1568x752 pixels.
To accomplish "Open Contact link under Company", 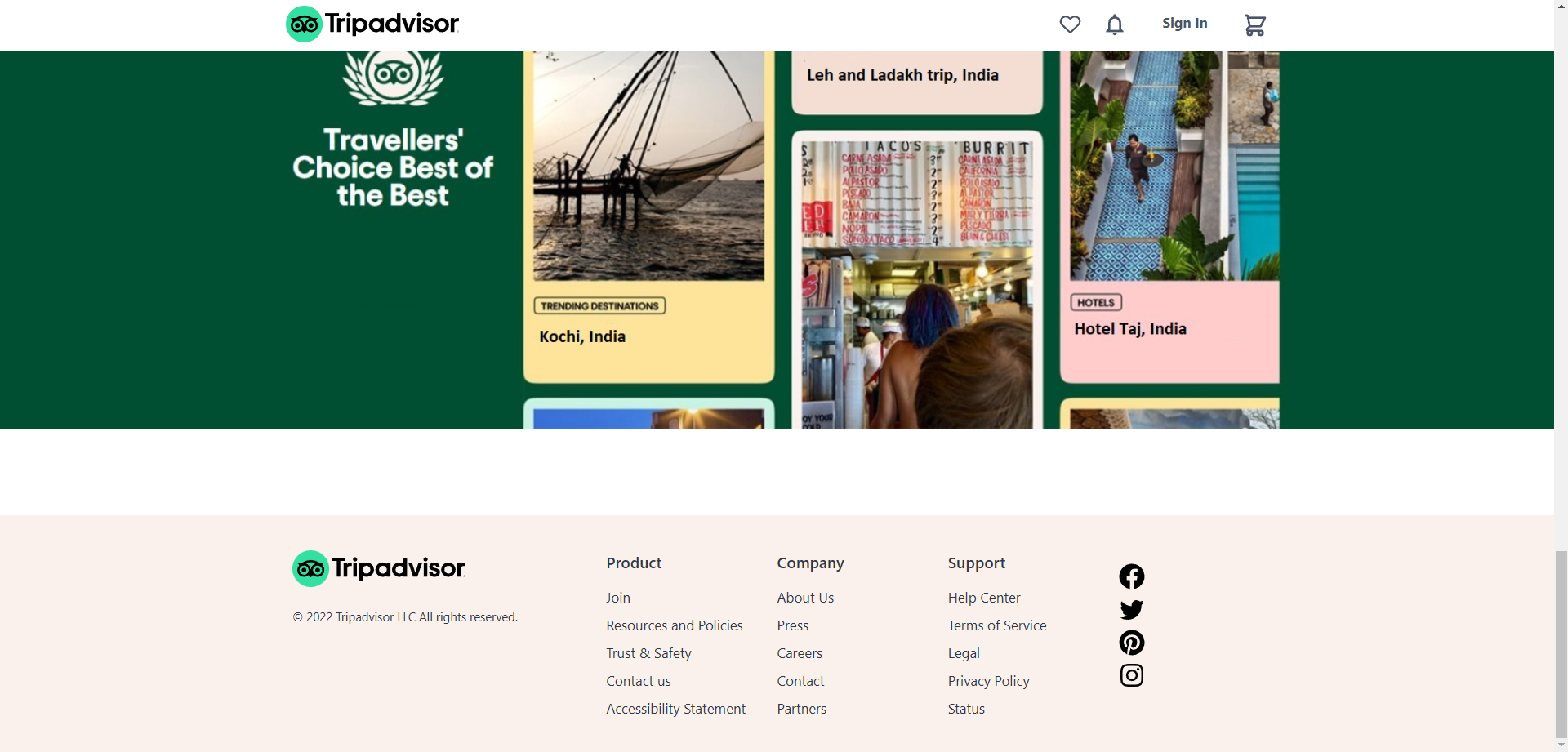I will [800, 681].
